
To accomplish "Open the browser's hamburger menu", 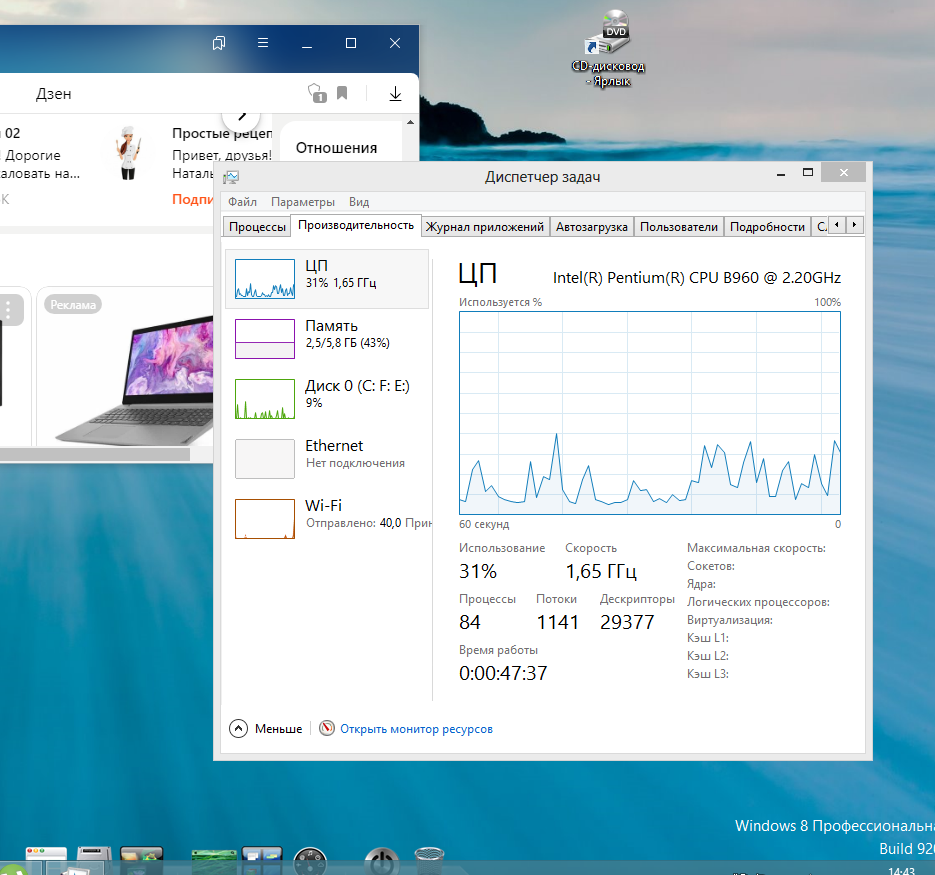I will pos(263,43).
